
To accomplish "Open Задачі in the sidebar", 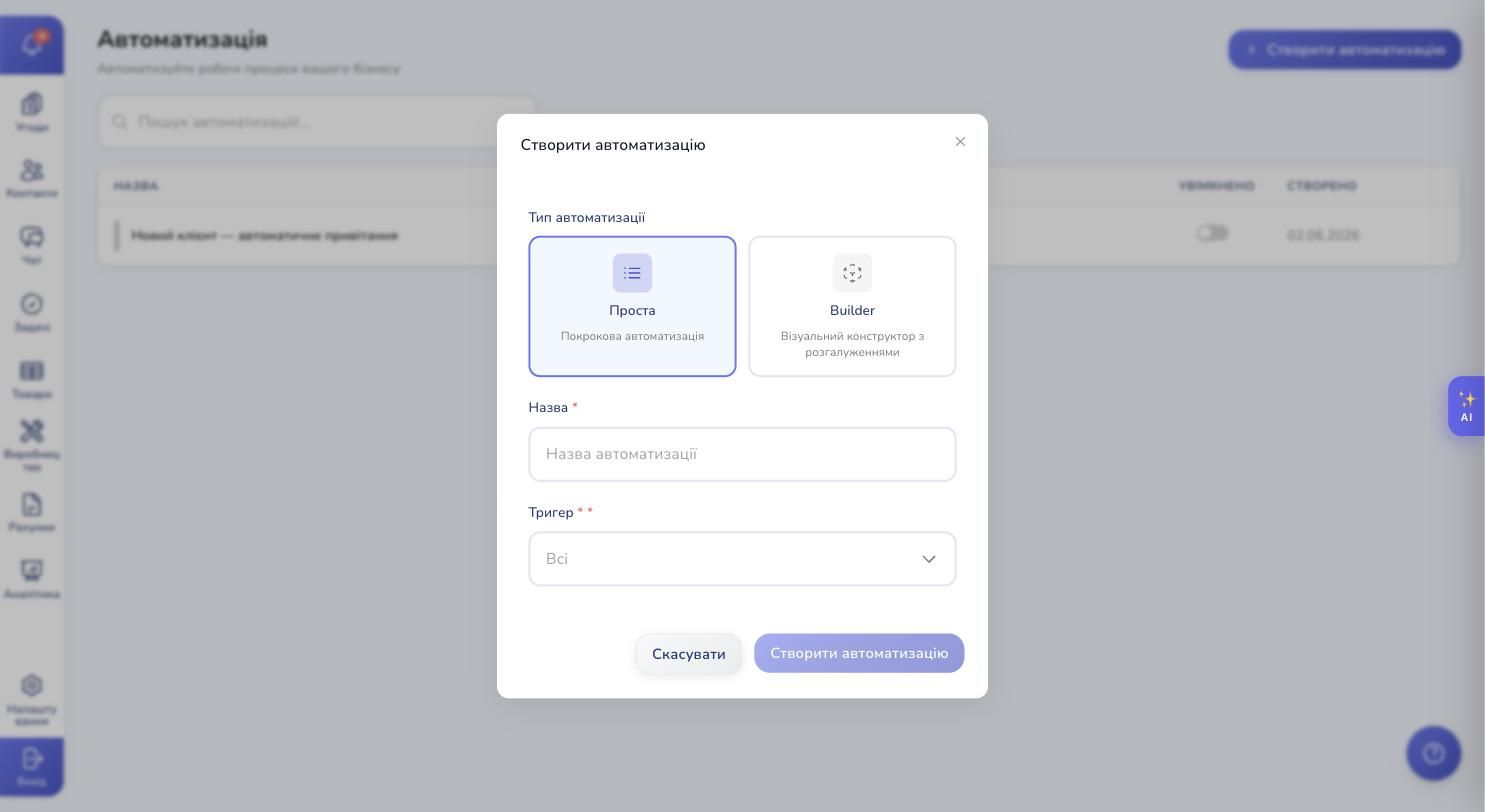I will 32,312.
